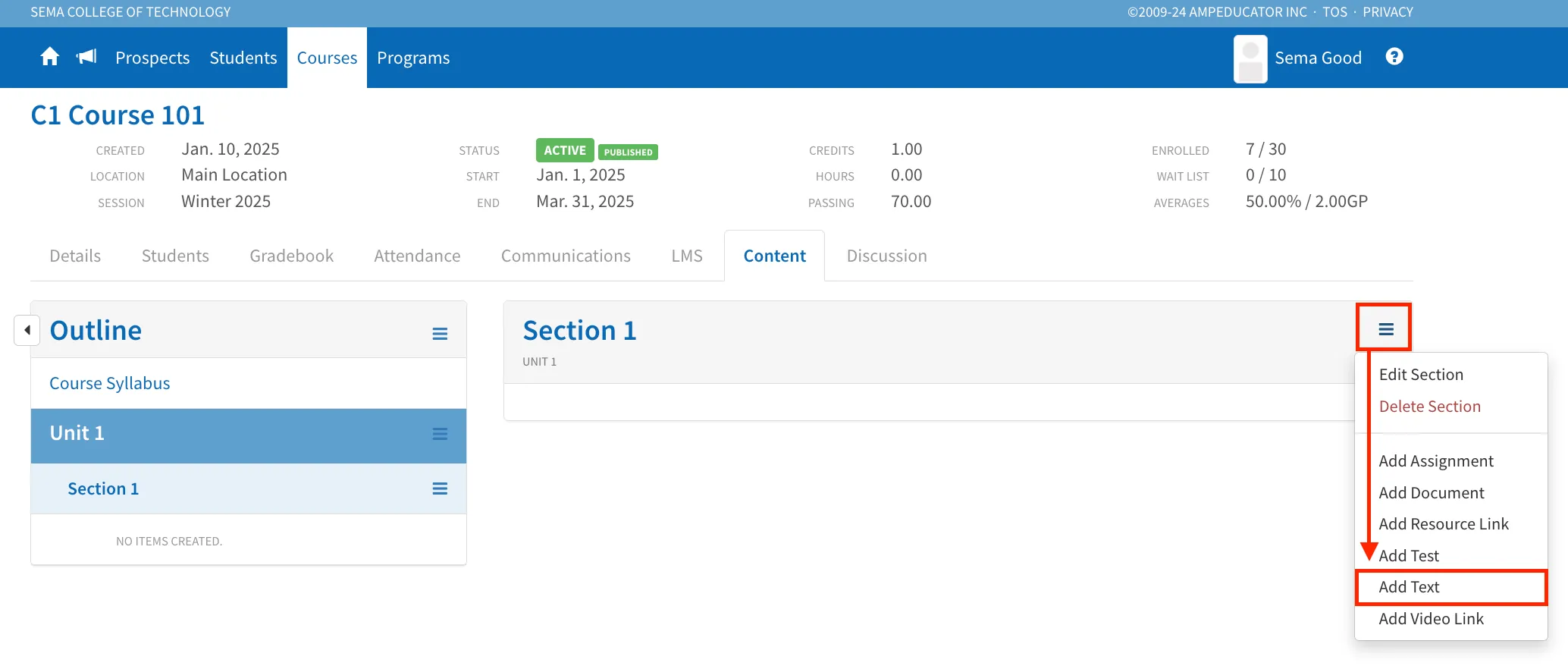The height and width of the screenshot is (666, 1568).
Task: Choose Edit Section from the menu
Action: coord(1421,375)
